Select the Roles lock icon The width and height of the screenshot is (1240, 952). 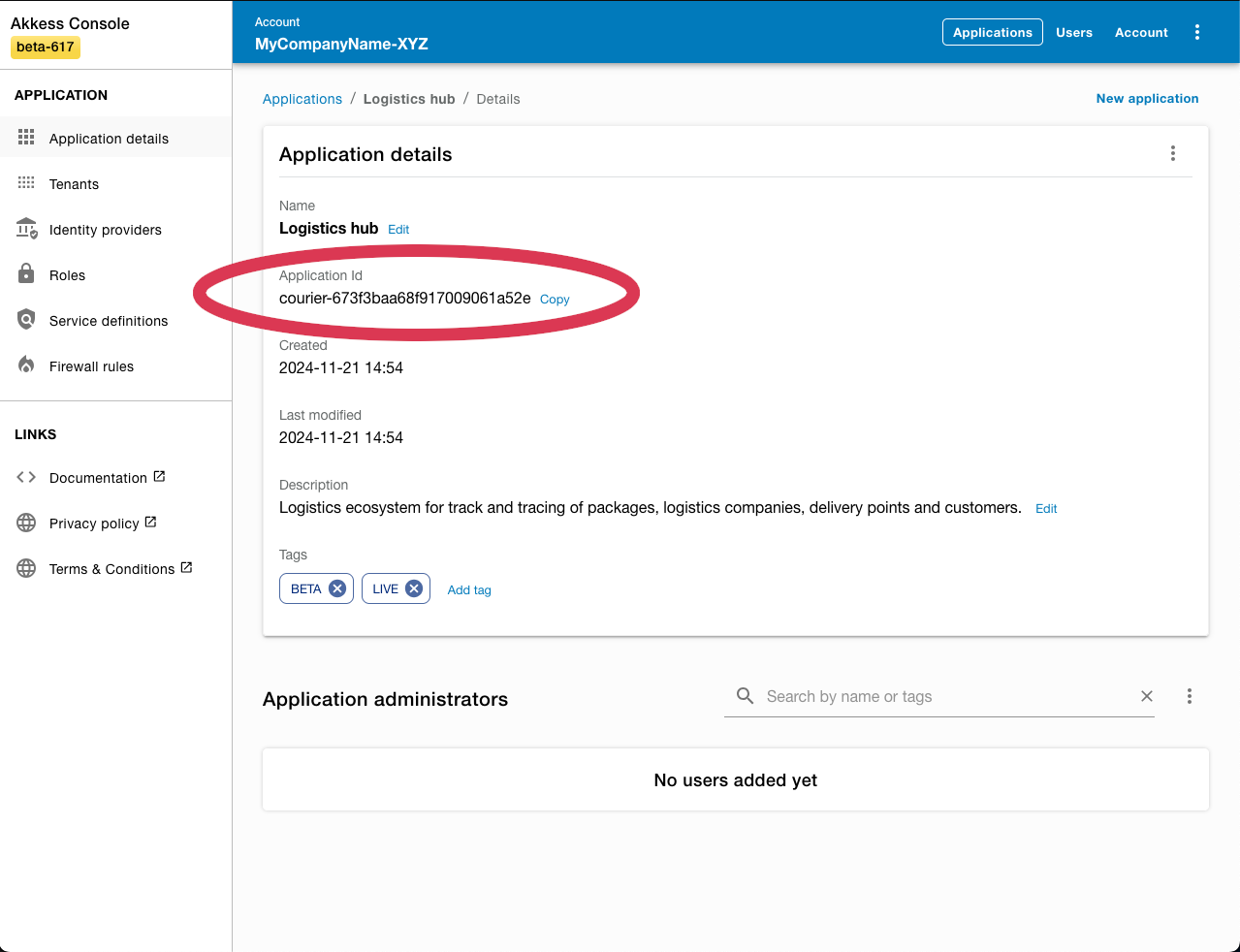point(26,274)
